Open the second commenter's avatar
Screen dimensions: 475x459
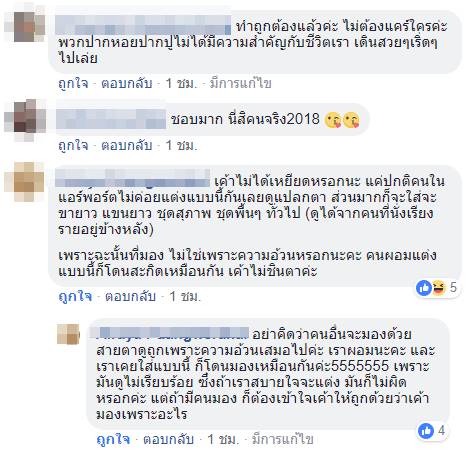[25, 120]
